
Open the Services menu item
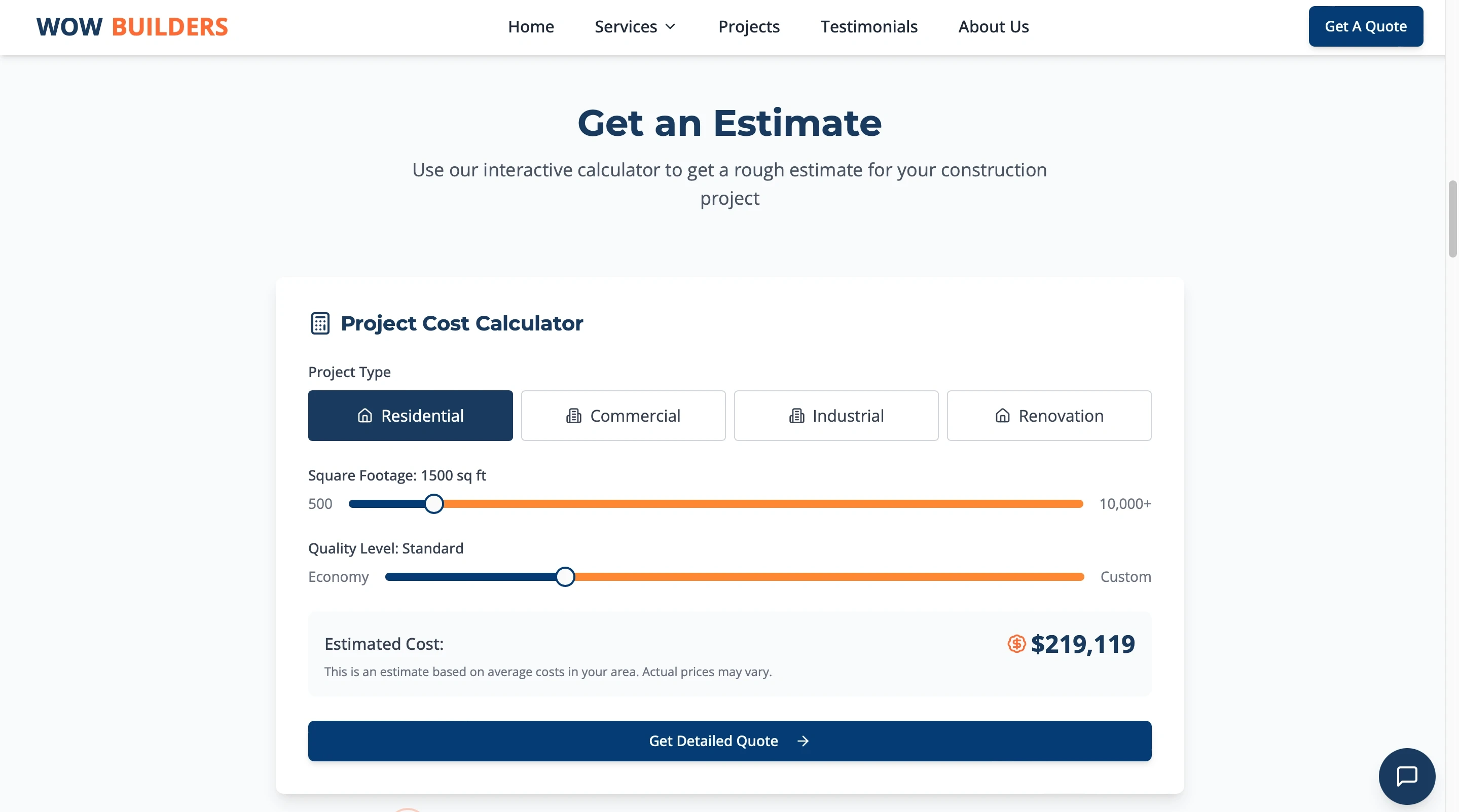(x=636, y=27)
